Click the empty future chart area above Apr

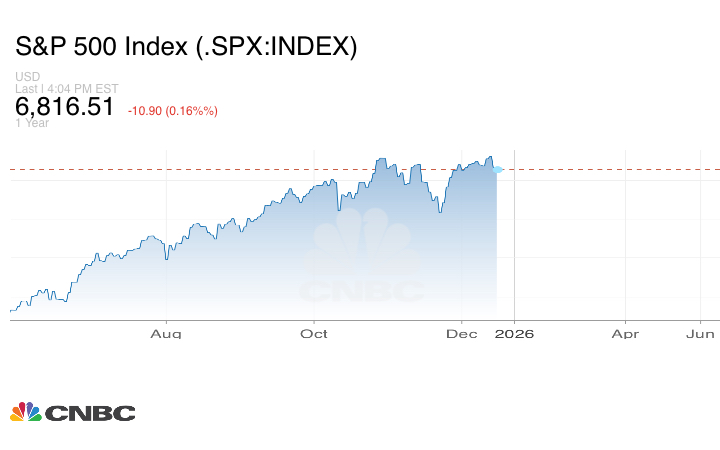625,240
